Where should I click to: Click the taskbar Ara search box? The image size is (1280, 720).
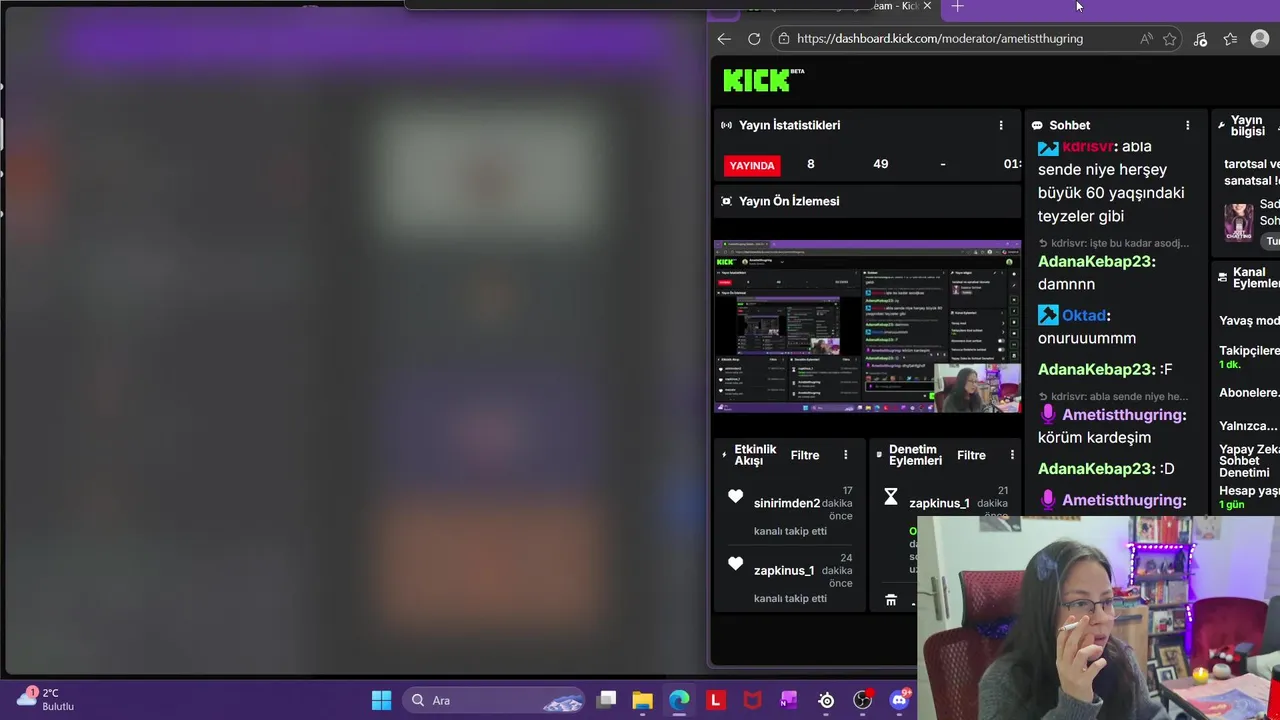pos(495,700)
